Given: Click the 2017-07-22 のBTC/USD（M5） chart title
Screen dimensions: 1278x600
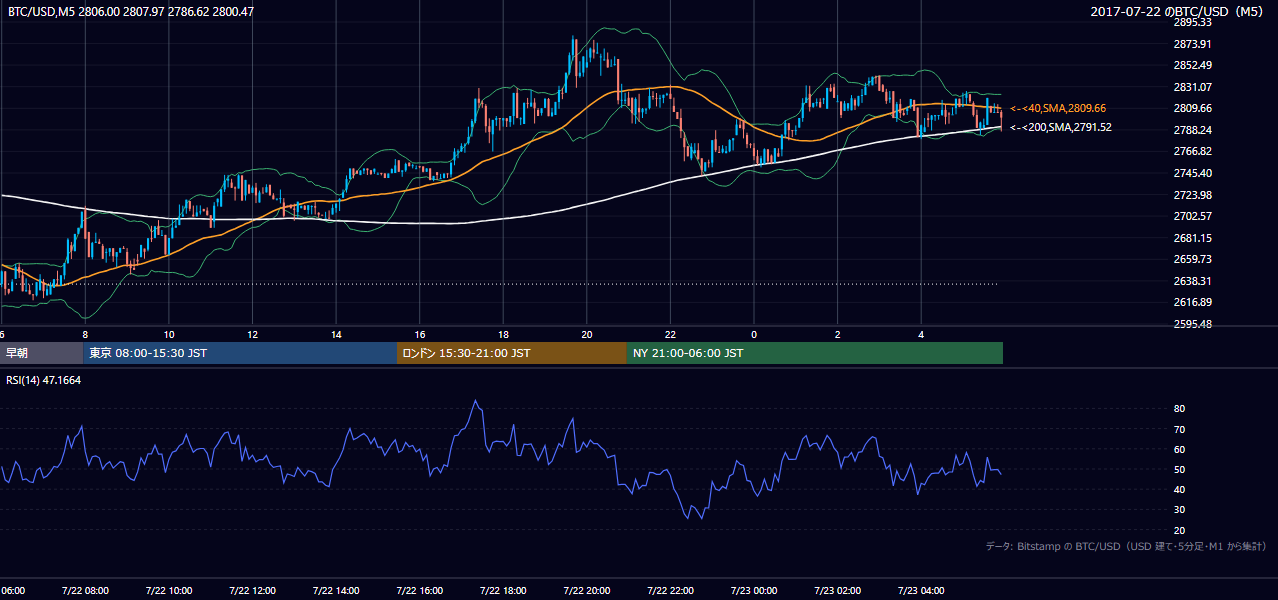Looking at the screenshot, I should (x=1179, y=12).
